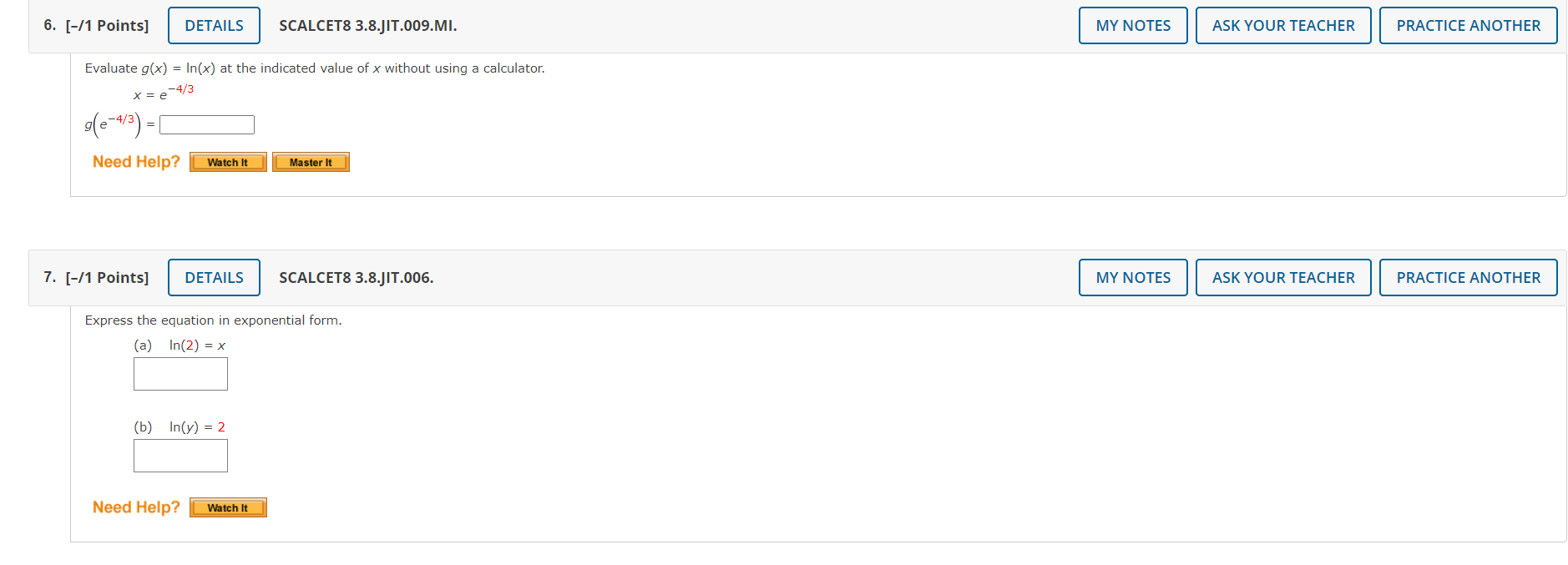
Task: Click the answer field for g(e^-4/3)
Action: pyautogui.click(x=205, y=124)
